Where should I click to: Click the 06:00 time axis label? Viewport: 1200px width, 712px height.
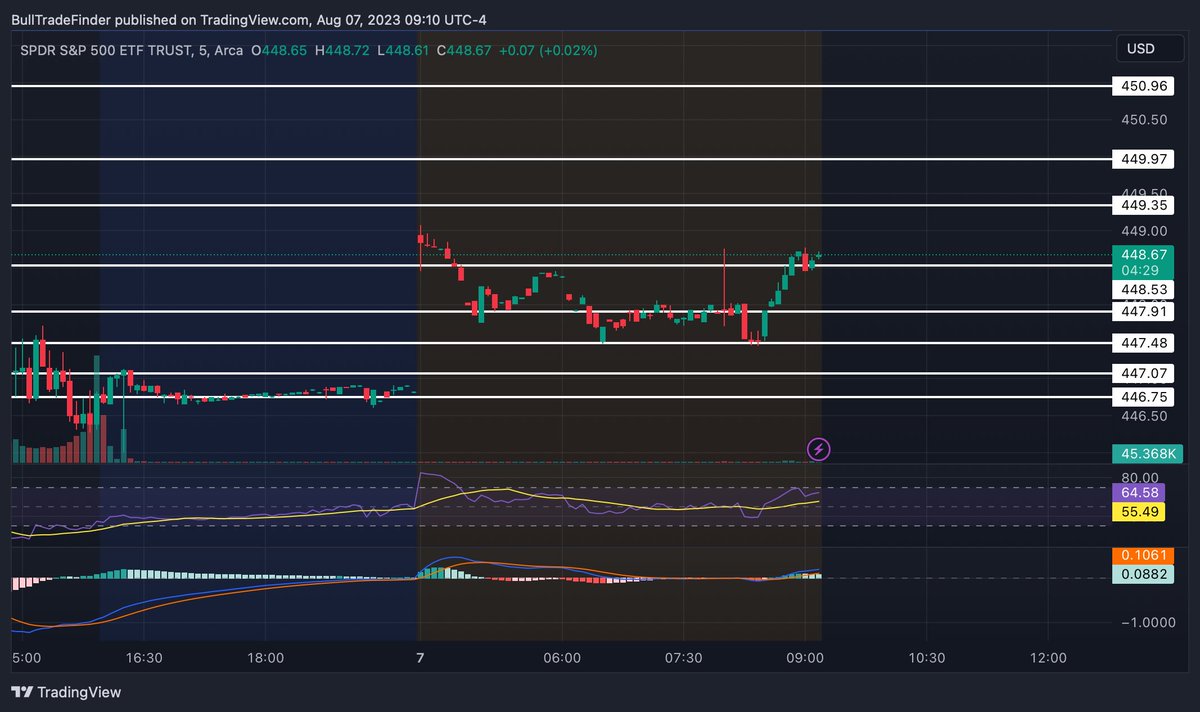(x=562, y=657)
